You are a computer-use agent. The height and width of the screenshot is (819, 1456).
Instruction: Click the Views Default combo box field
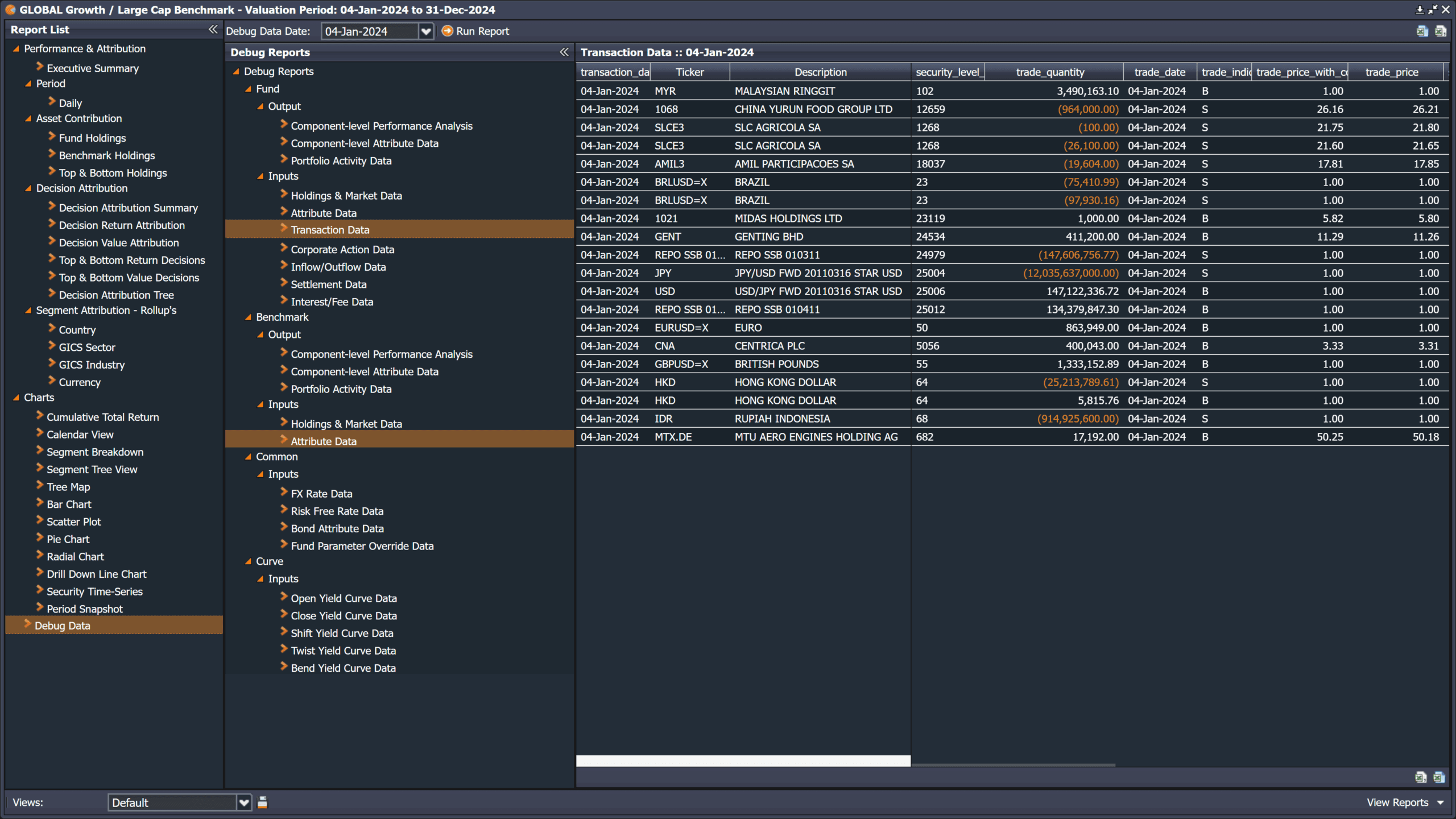coord(172,803)
